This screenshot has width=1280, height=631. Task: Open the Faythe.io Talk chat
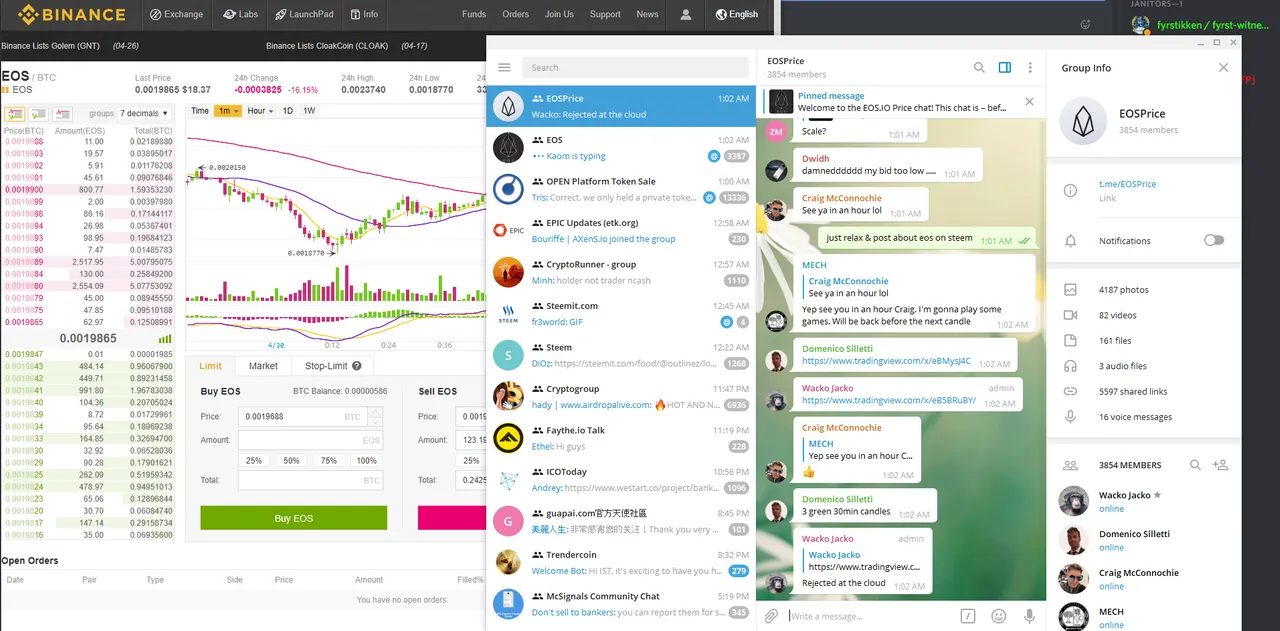(621, 438)
